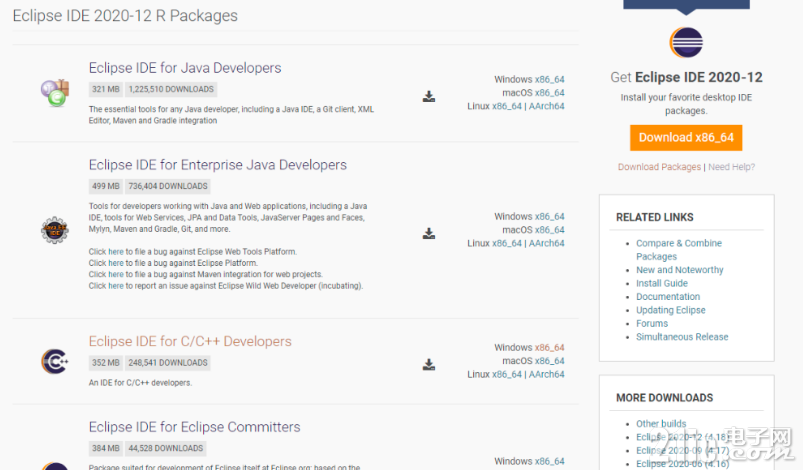Open Other builds under More Downloads
This screenshot has width=803, height=470.
click(x=661, y=423)
